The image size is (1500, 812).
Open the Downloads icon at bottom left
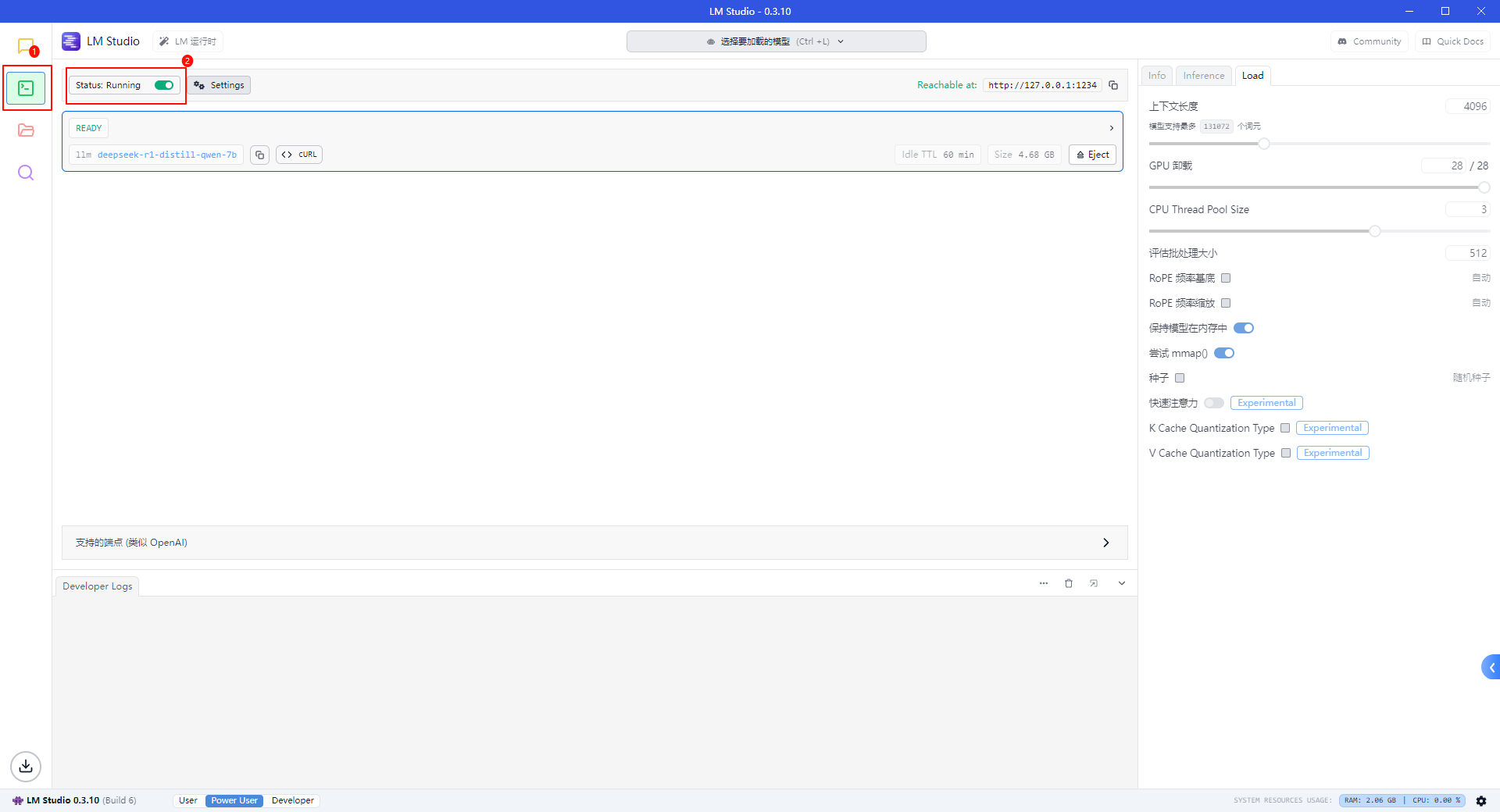click(x=26, y=766)
